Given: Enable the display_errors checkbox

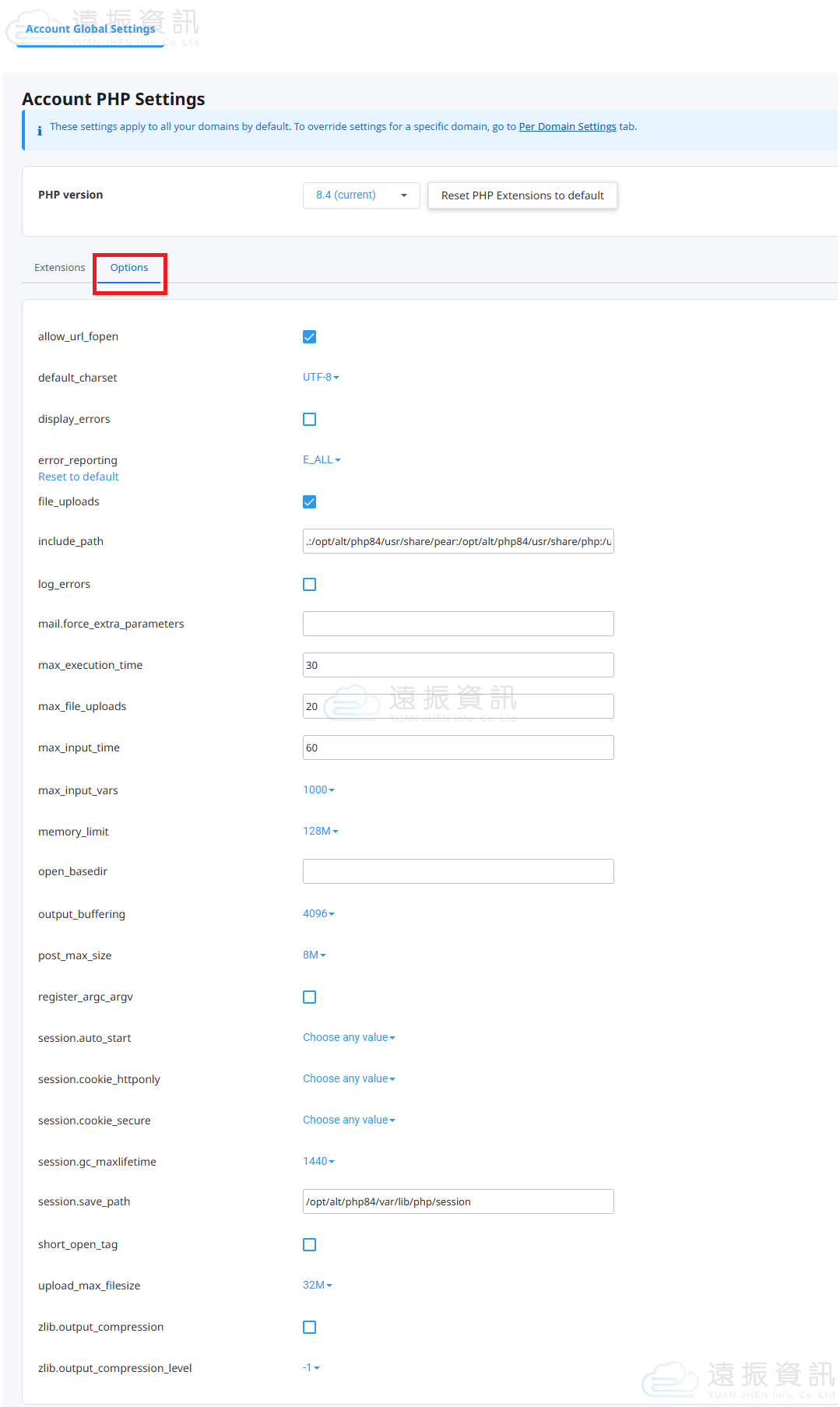Looking at the screenshot, I should (x=309, y=419).
